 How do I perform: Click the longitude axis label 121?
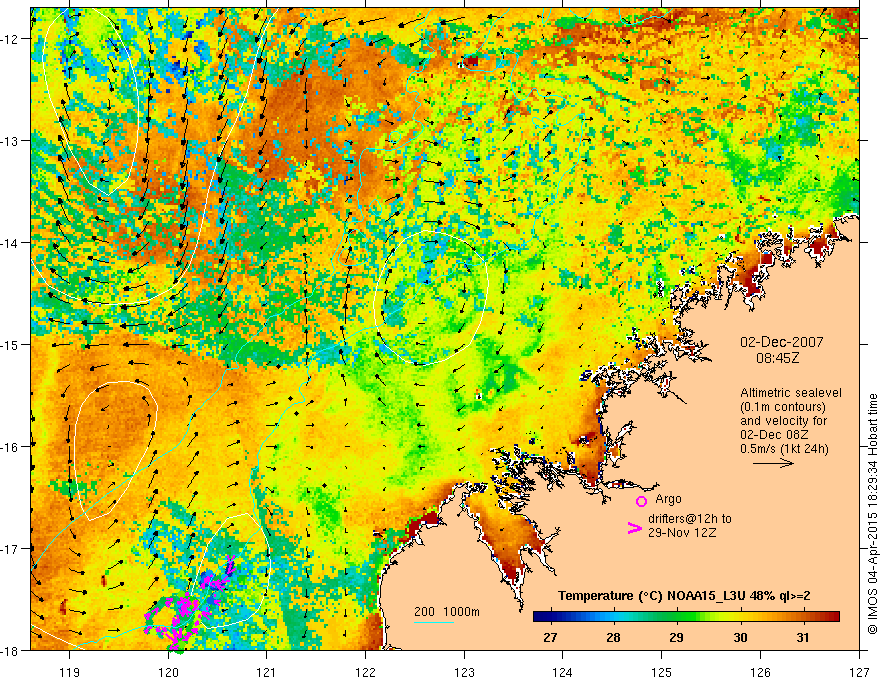(267, 672)
